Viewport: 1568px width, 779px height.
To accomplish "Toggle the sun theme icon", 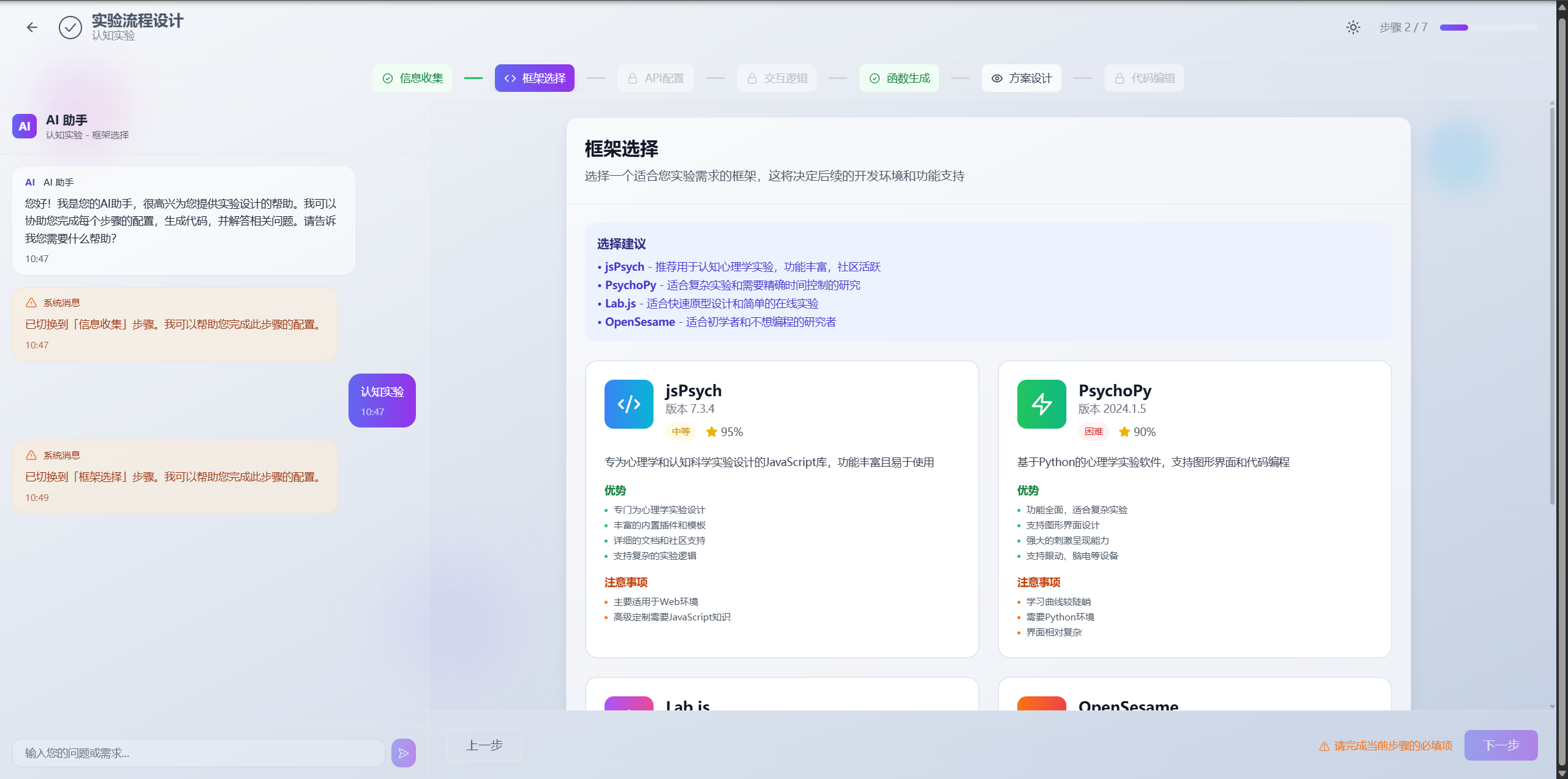I will pyautogui.click(x=1353, y=28).
